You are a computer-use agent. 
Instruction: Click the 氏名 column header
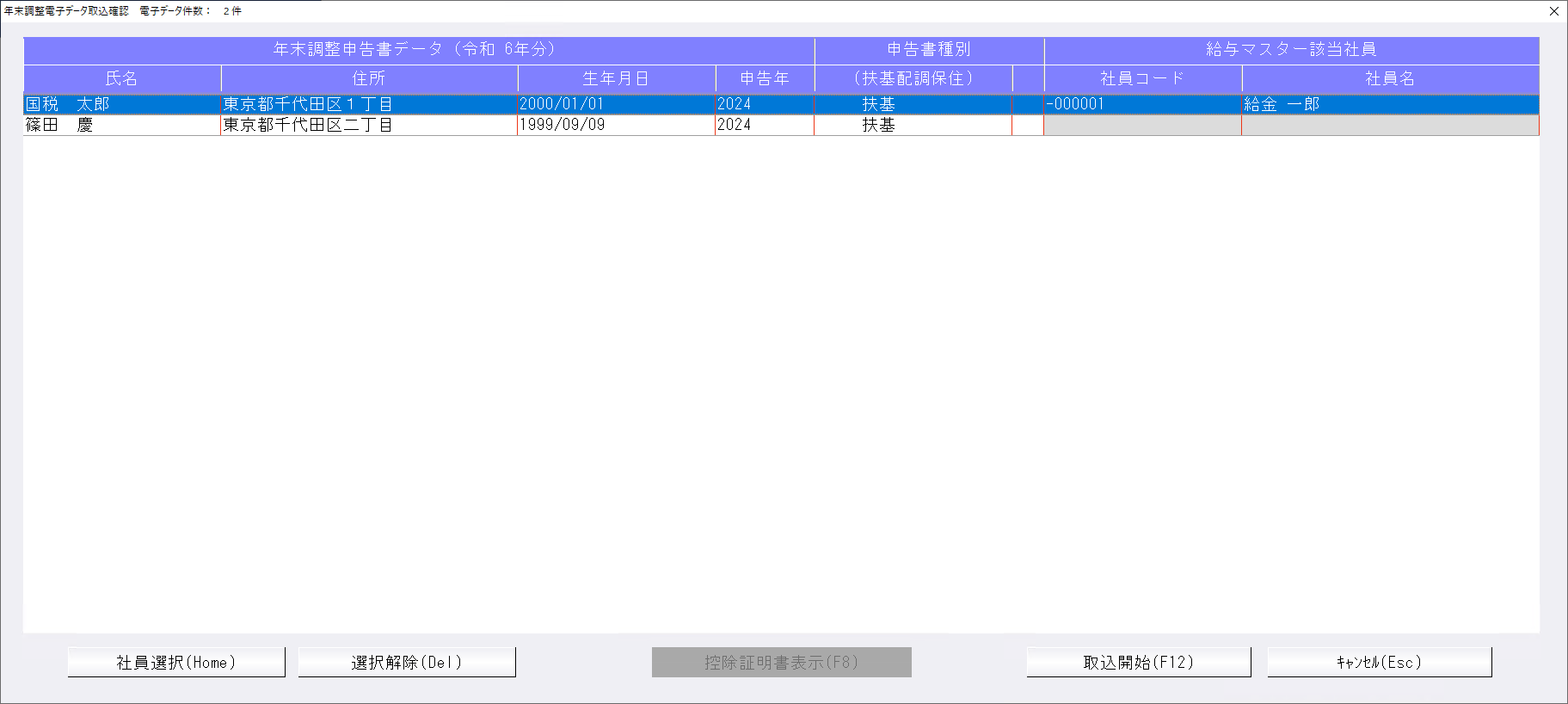121,78
